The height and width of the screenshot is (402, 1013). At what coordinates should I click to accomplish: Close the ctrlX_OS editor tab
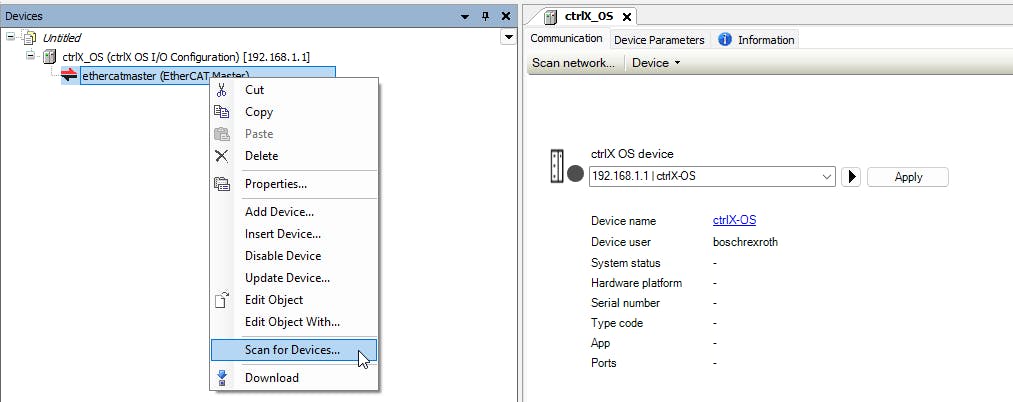point(627,17)
